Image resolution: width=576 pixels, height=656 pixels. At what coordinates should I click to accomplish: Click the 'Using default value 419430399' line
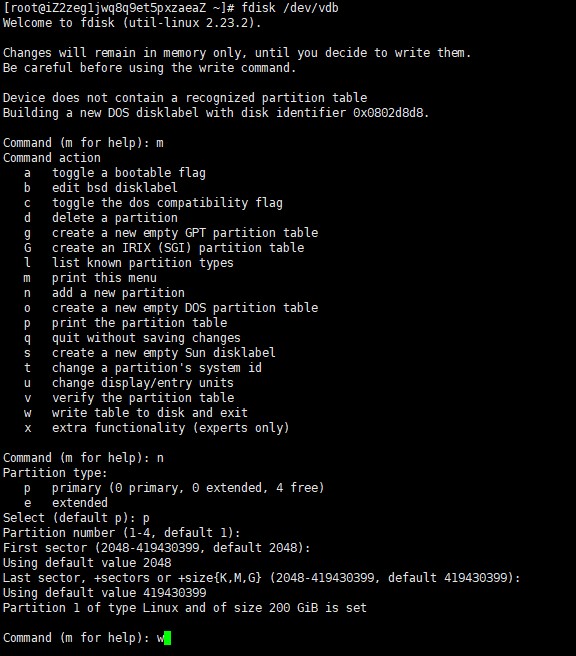click(x=105, y=593)
